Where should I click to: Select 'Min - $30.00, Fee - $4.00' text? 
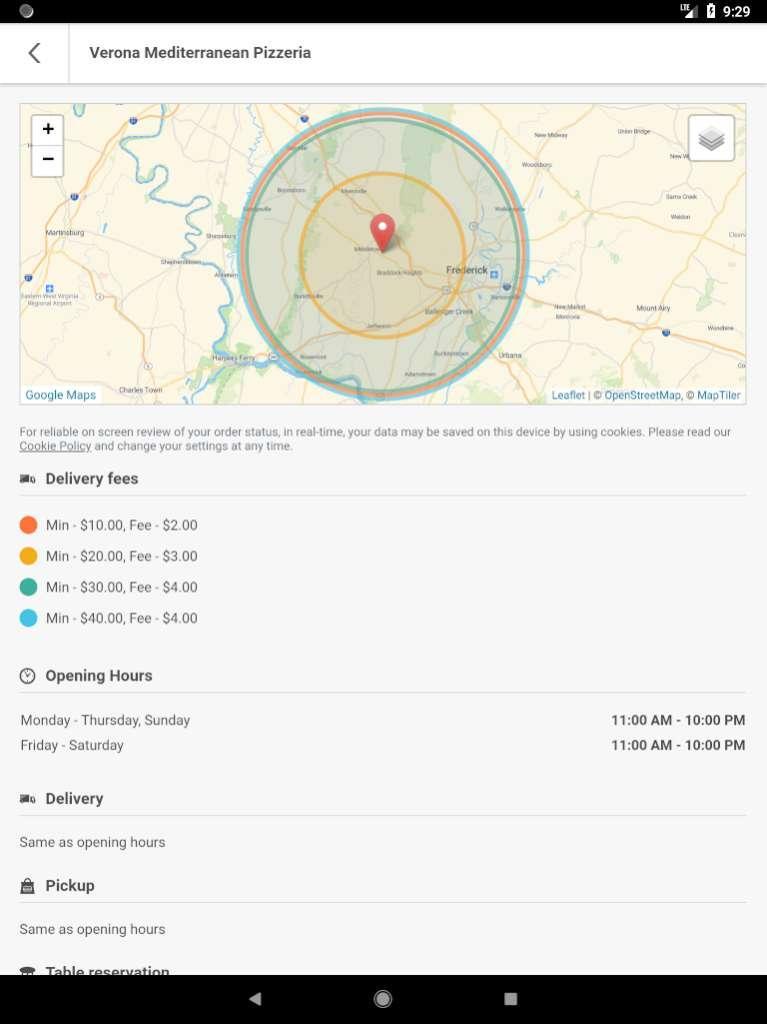pos(122,587)
